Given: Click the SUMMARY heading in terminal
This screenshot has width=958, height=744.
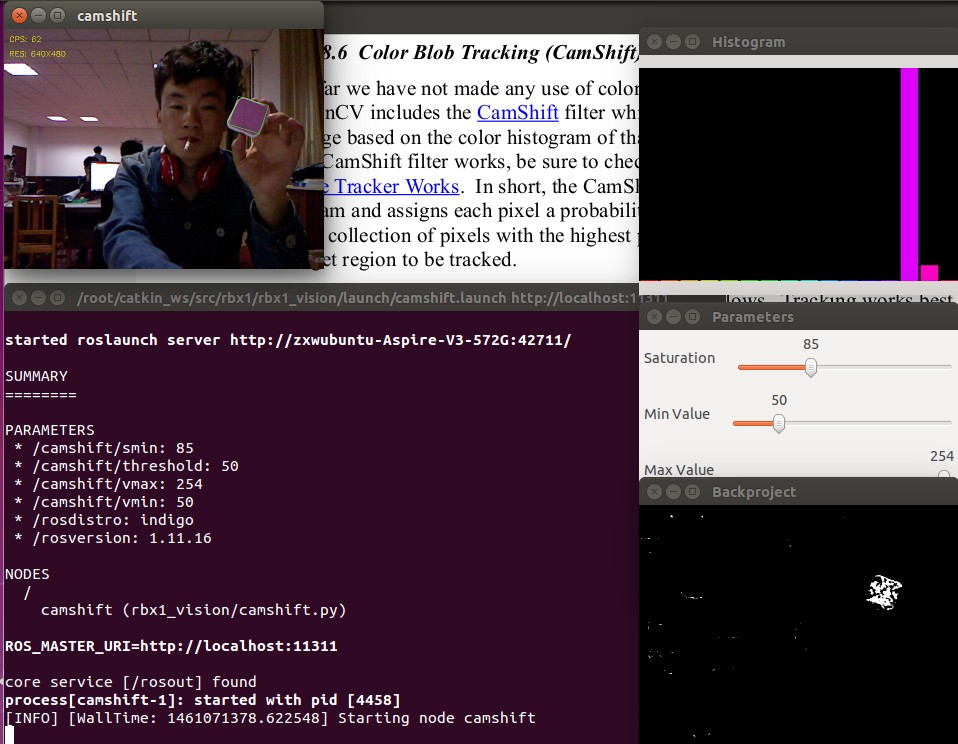Looking at the screenshot, I should click(x=37, y=376).
